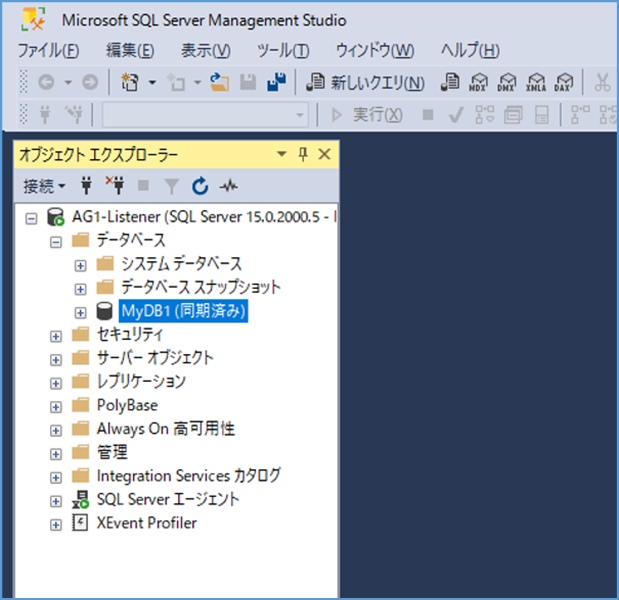
Task: Select MyDB1 (同期済み) database
Action: tap(184, 311)
